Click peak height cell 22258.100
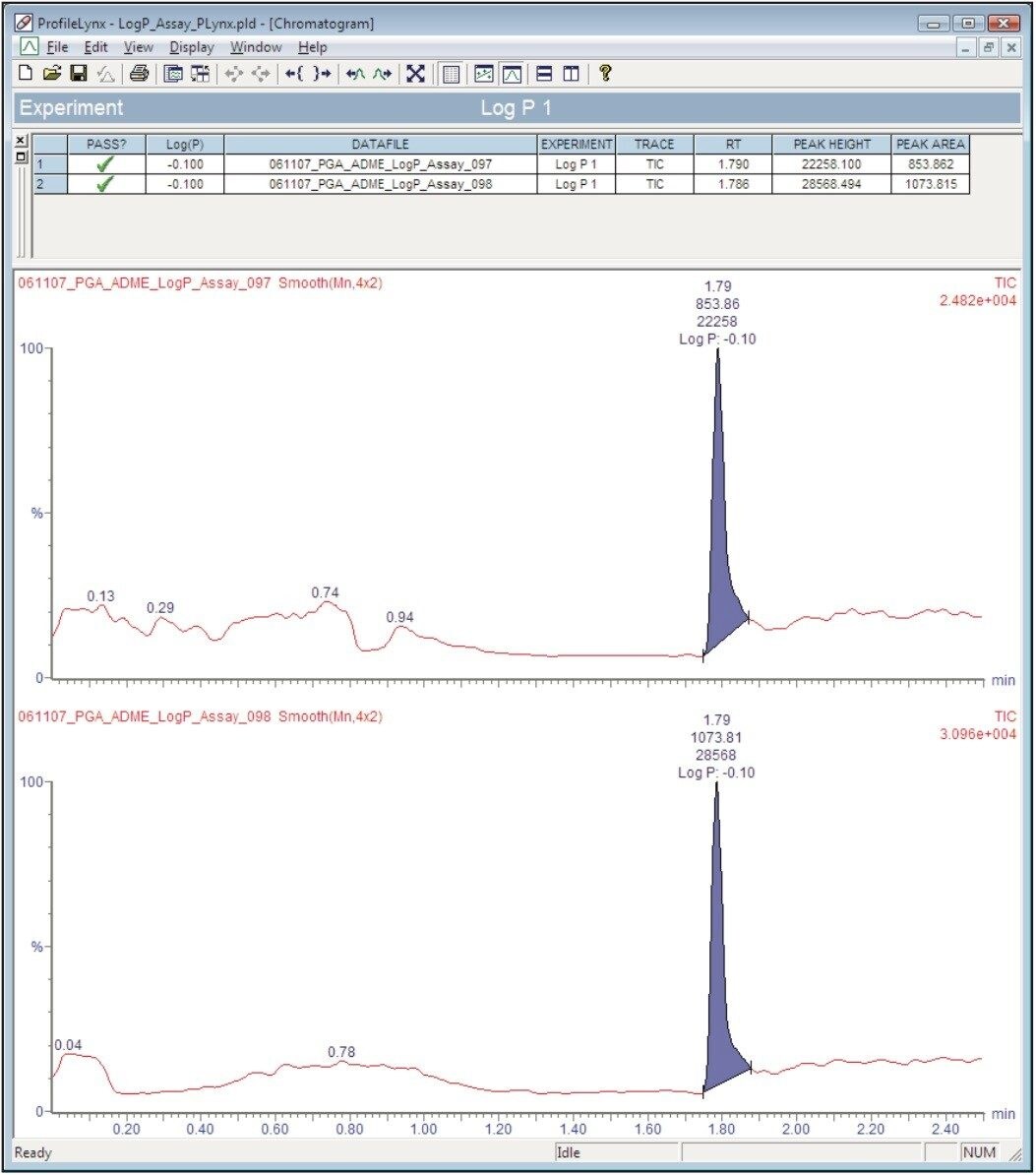Image resolution: width=1036 pixels, height=1175 pixels. (x=831, y=164)
